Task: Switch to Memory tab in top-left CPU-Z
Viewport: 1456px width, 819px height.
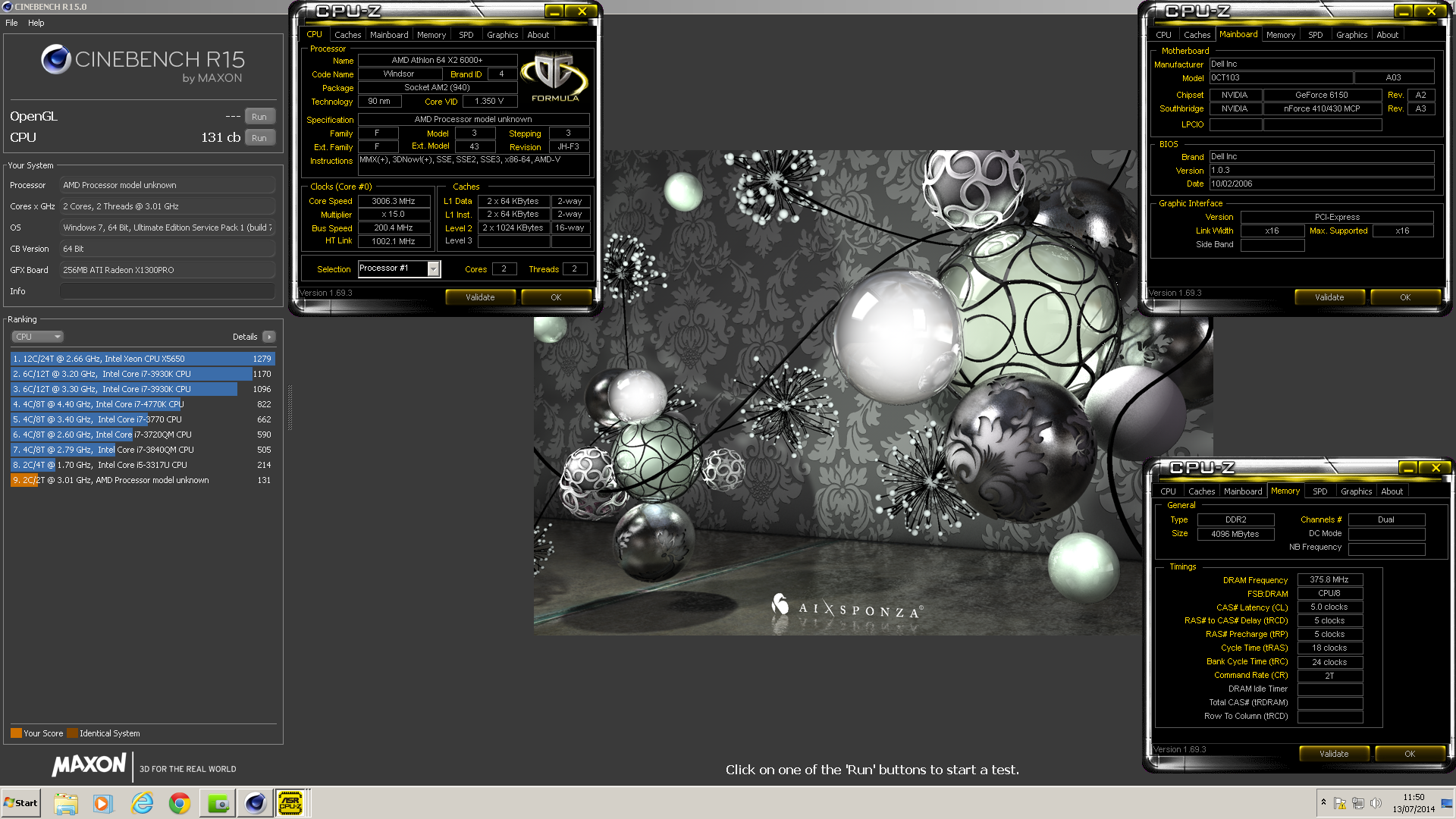Action: (x=431, y=35)
